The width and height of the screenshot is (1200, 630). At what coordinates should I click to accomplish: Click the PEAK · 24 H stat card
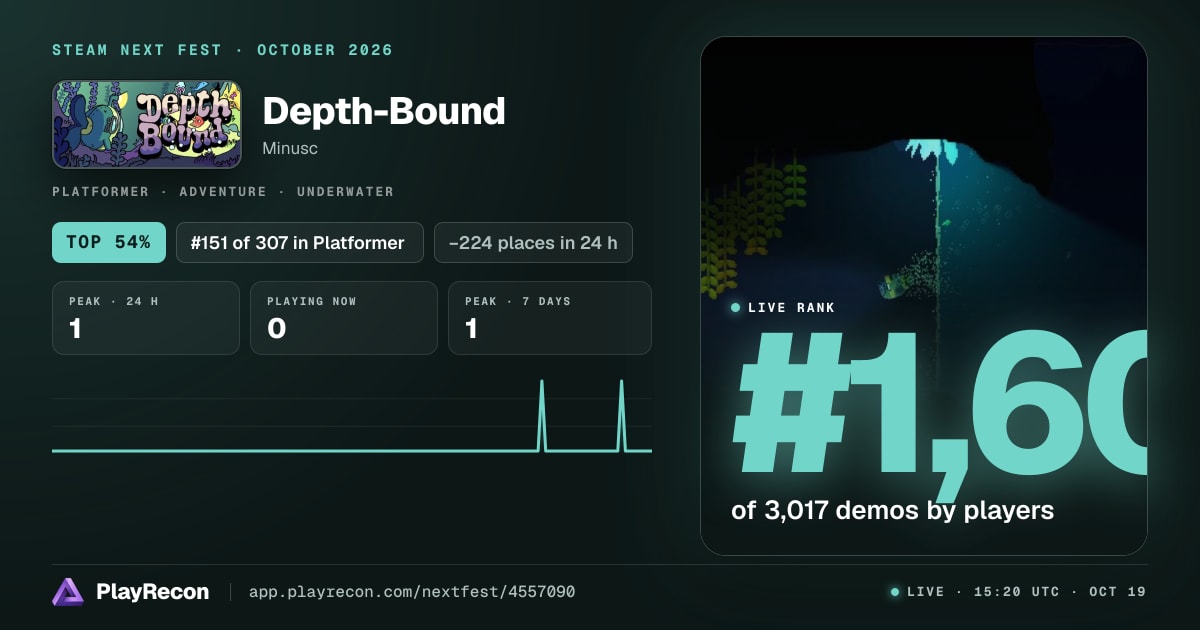pos(146,318)
